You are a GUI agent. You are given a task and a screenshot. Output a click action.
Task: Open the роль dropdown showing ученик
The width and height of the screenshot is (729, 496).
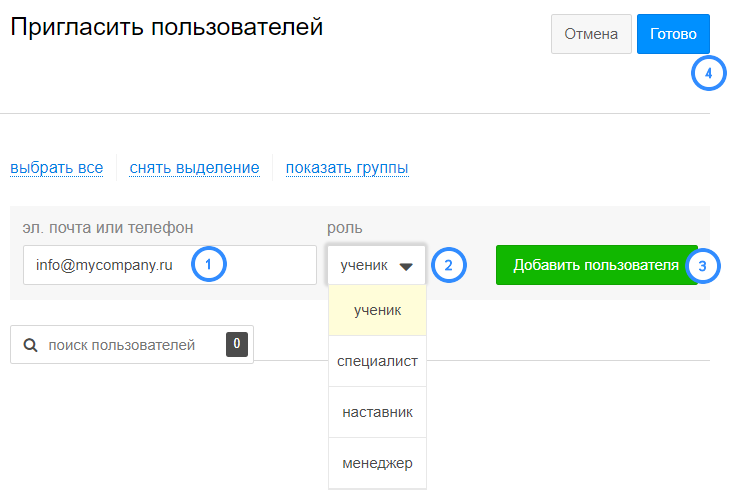(x=377, y=265)
